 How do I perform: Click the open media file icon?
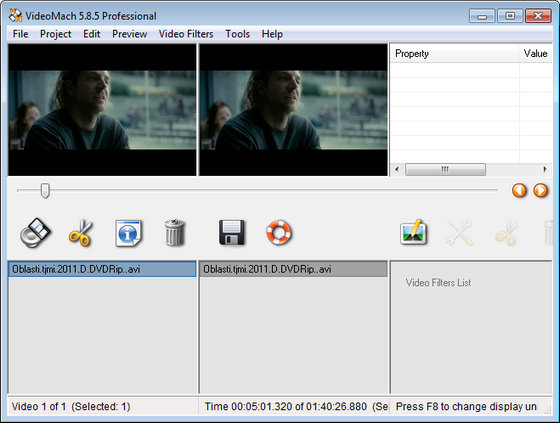click(35, 233)
